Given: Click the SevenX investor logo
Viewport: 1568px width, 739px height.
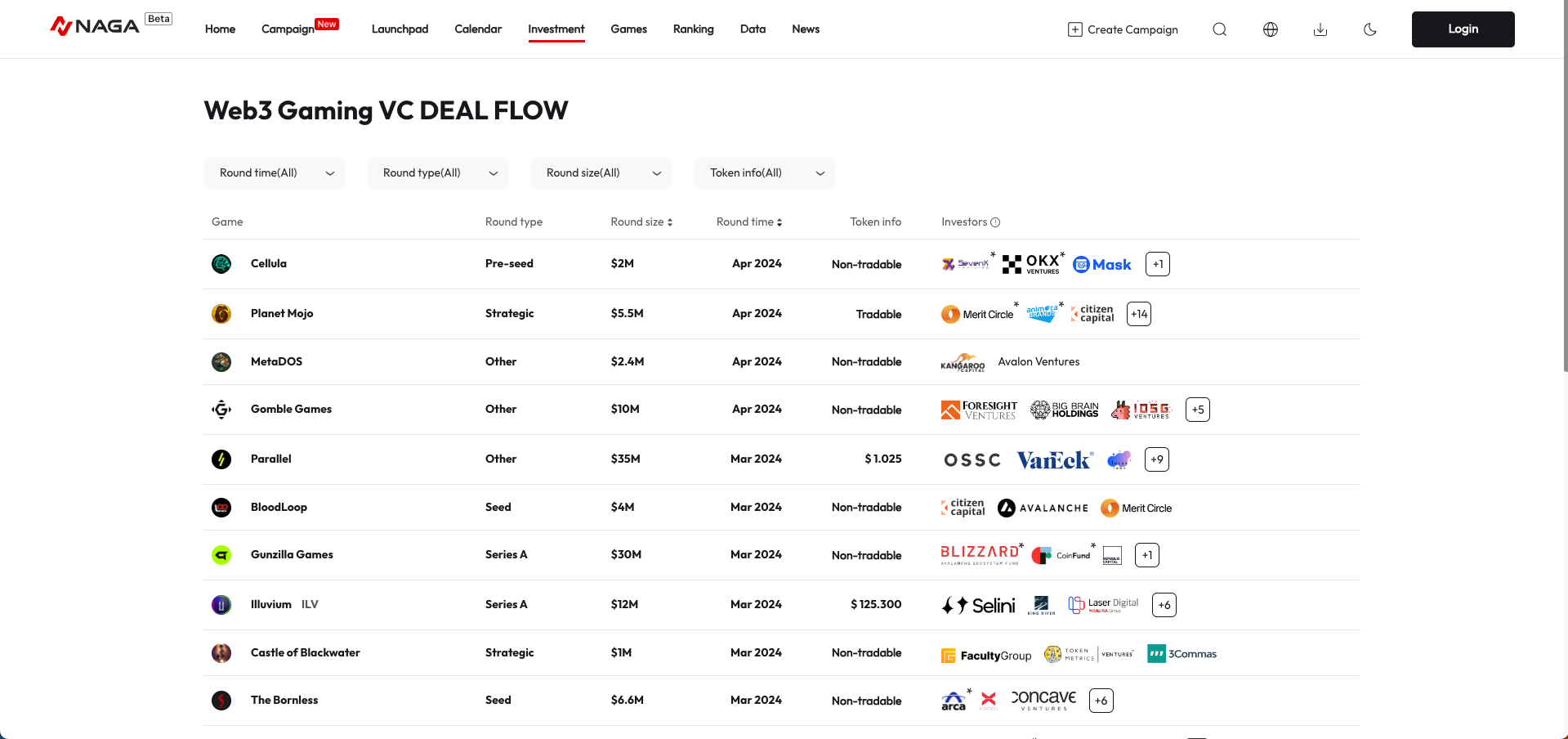Looking at the screenshot, I should pyautogui.click(x=965, y=264).
